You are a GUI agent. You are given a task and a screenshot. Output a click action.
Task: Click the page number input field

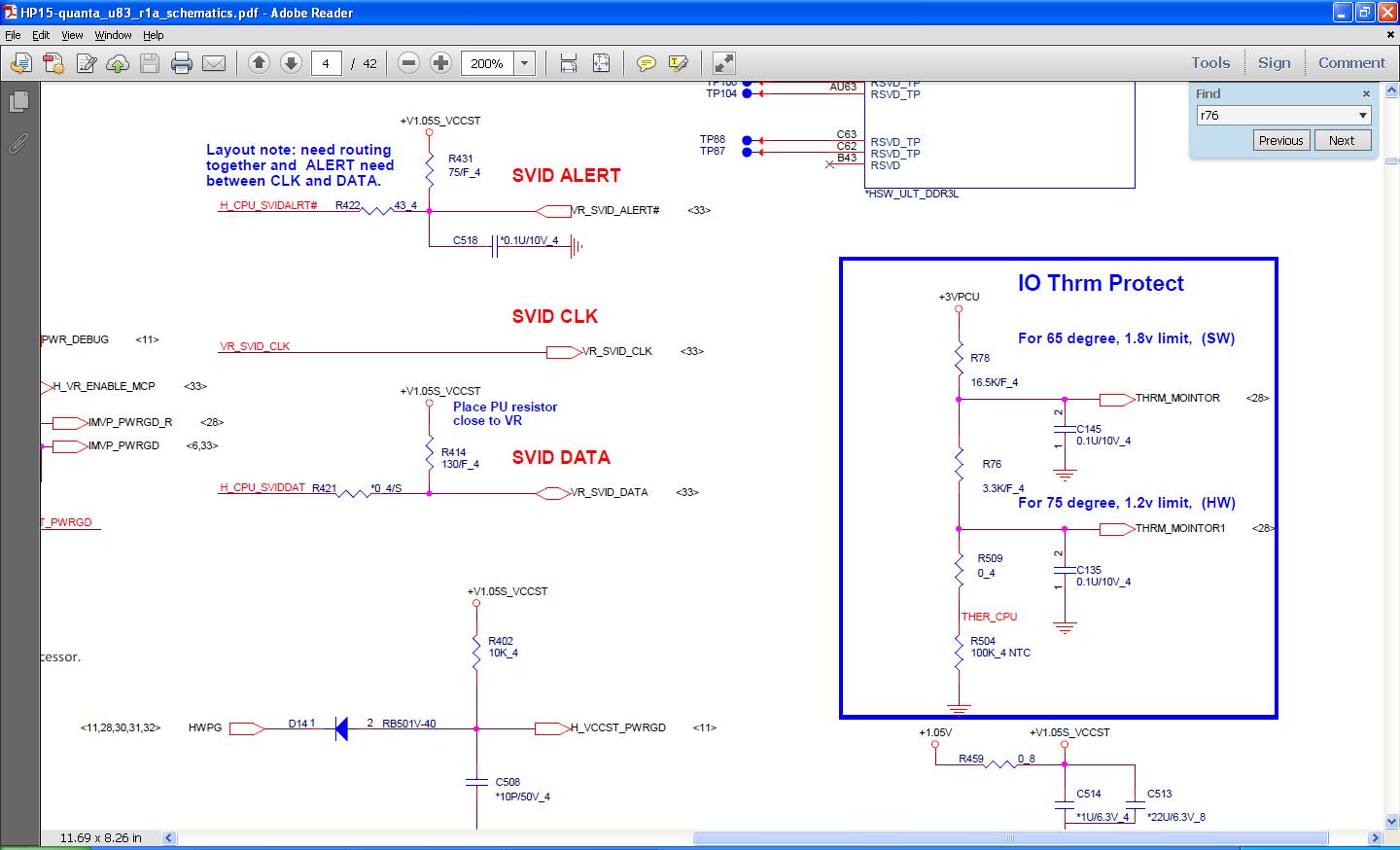pyautogui.click(x=326, y=63)
